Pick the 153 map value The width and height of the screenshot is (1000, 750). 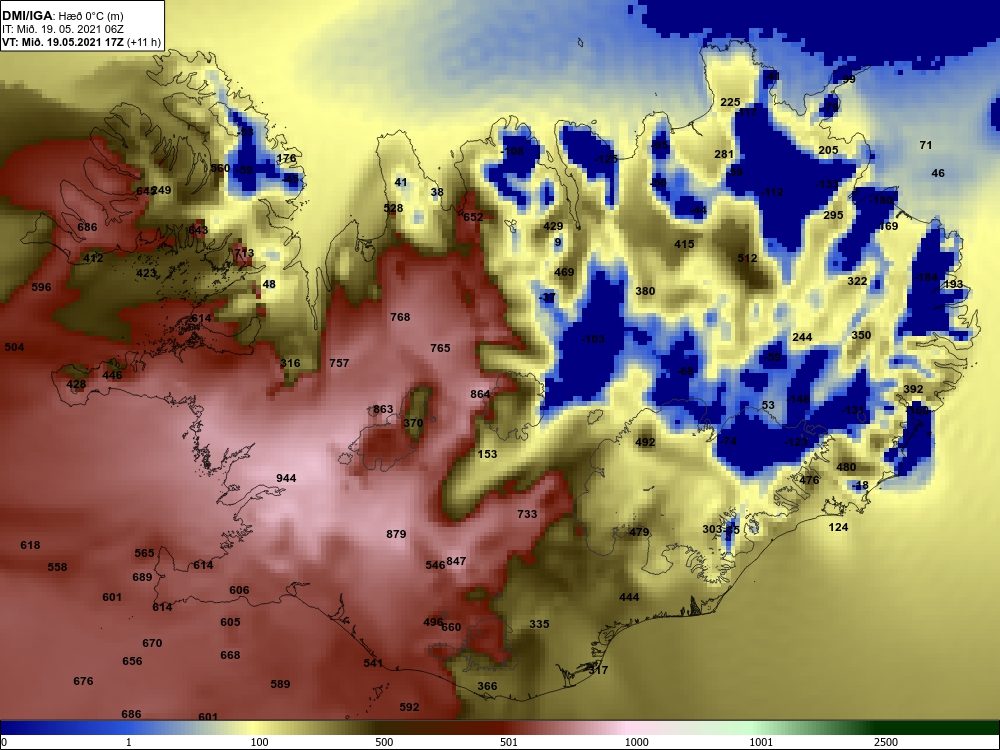[487, 454]
